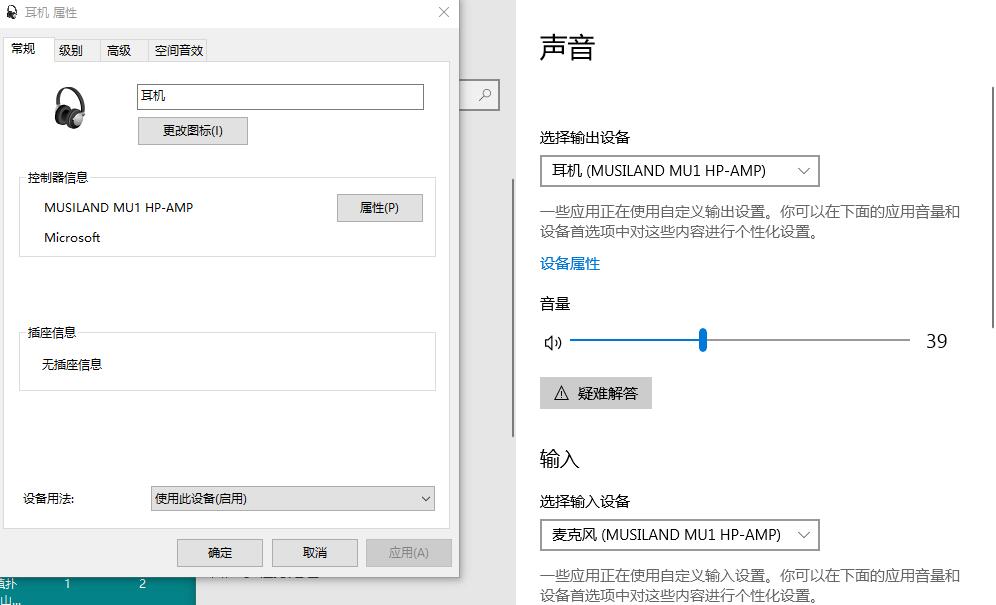Screen dimensions: 996x605
Task: Click the headphone device icon image
Action: [x=69, y=107]
